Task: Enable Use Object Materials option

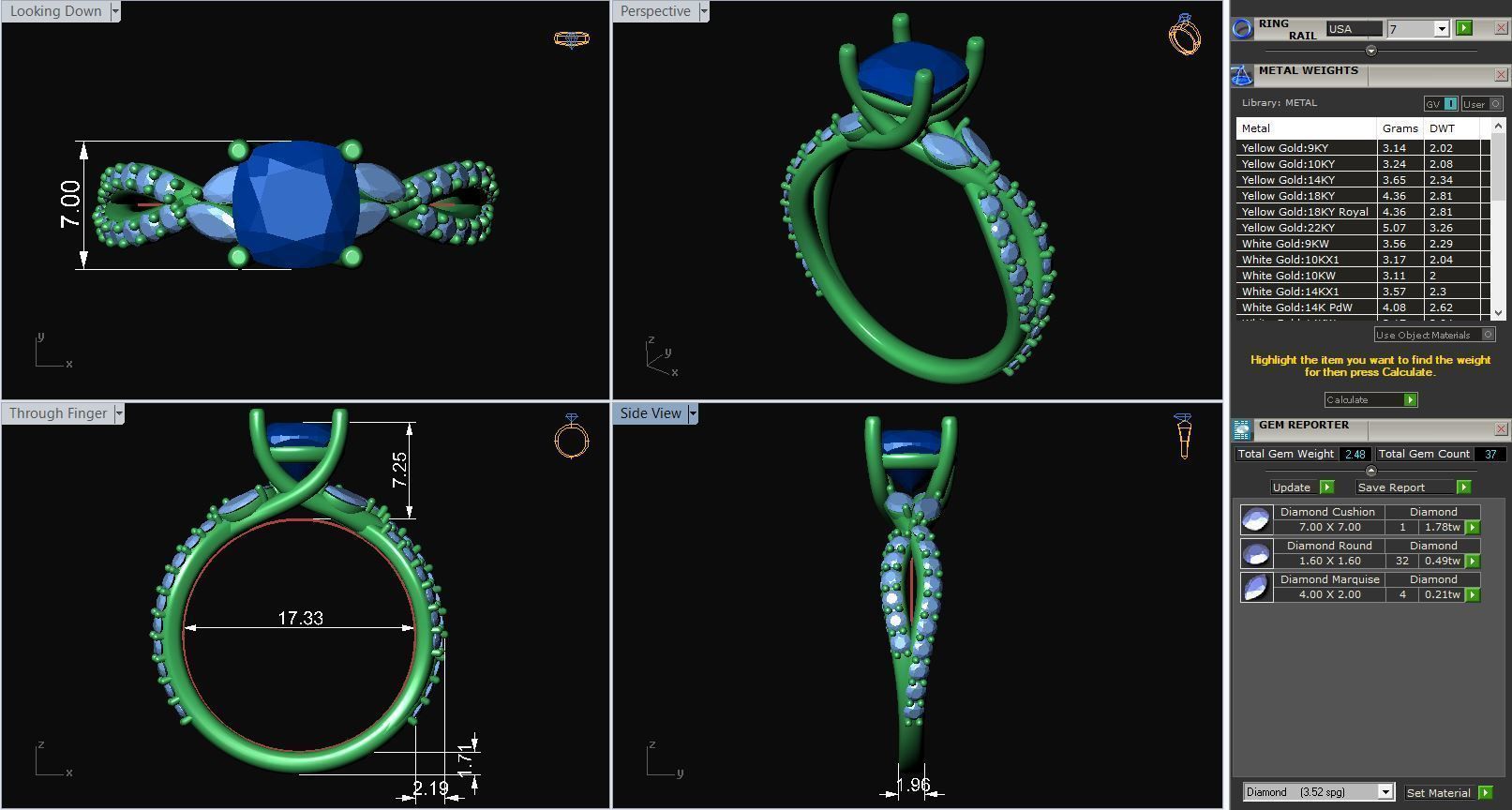Action: pyautogui.click(x=1434, y=335)
